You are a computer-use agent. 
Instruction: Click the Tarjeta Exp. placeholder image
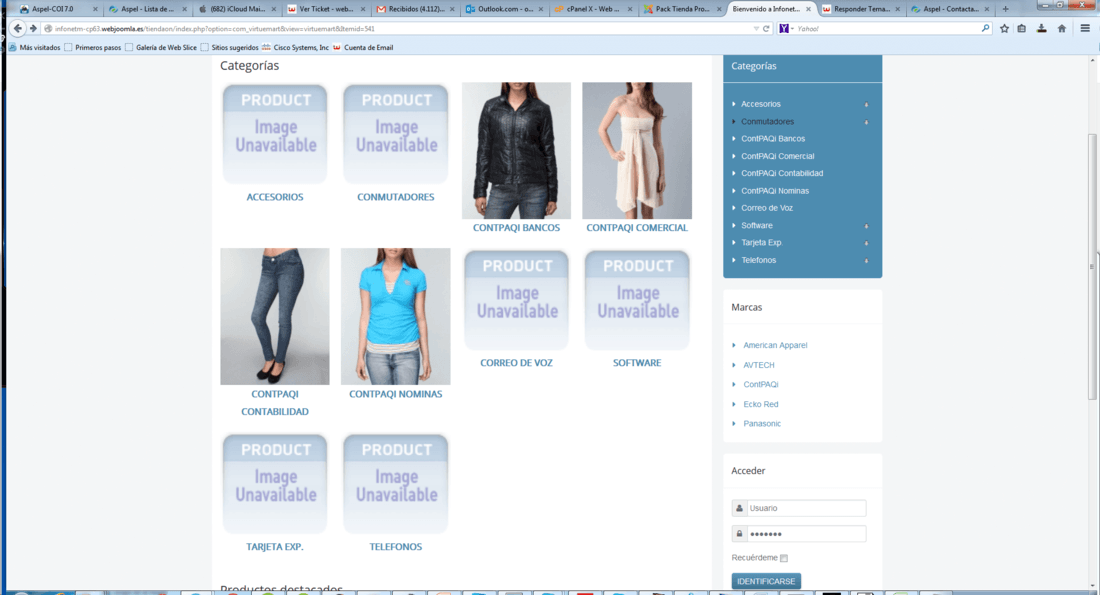click(275, 485)
